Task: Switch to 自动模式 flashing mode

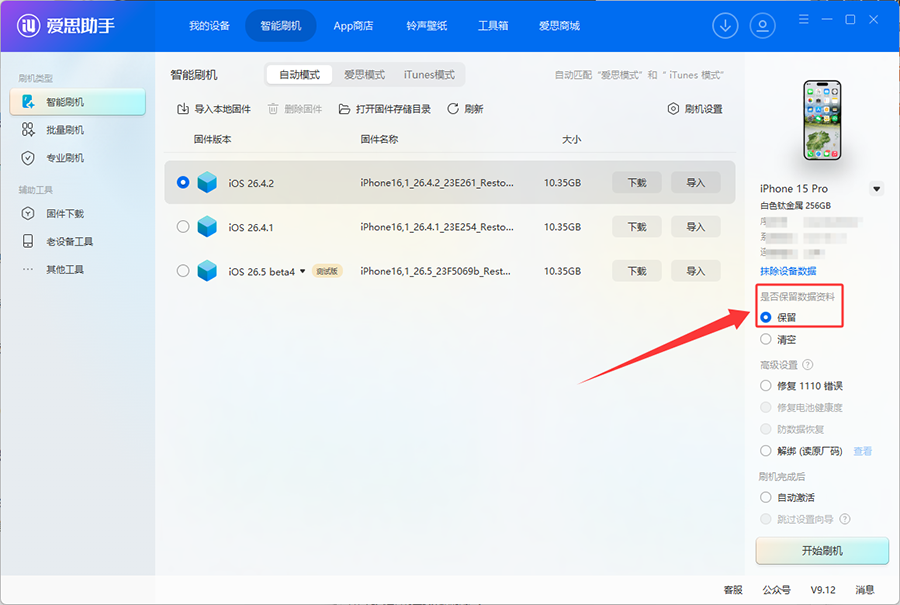Action: click(300, 75)
